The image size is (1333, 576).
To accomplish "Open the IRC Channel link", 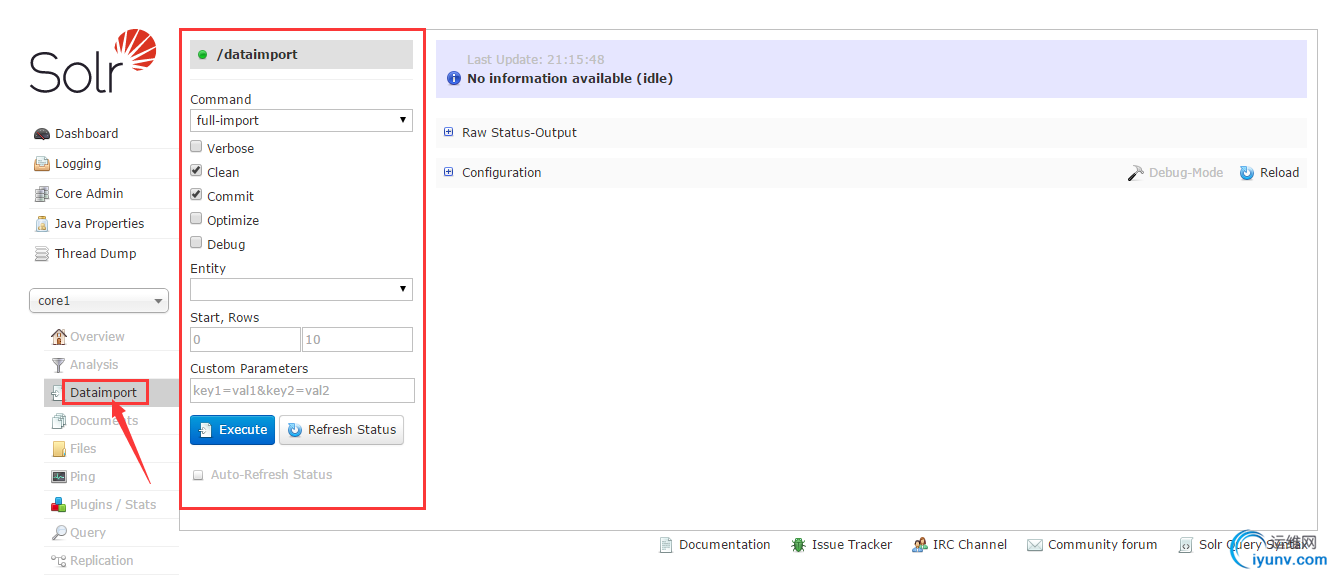I will (970, 545).
